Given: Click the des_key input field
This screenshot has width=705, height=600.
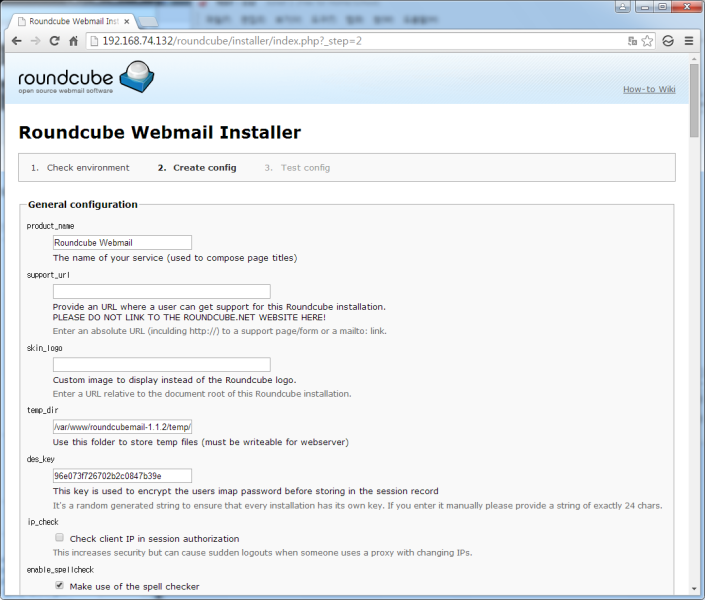Looking at the screenshot, I should pyautogui.click(x=122, y=476).
